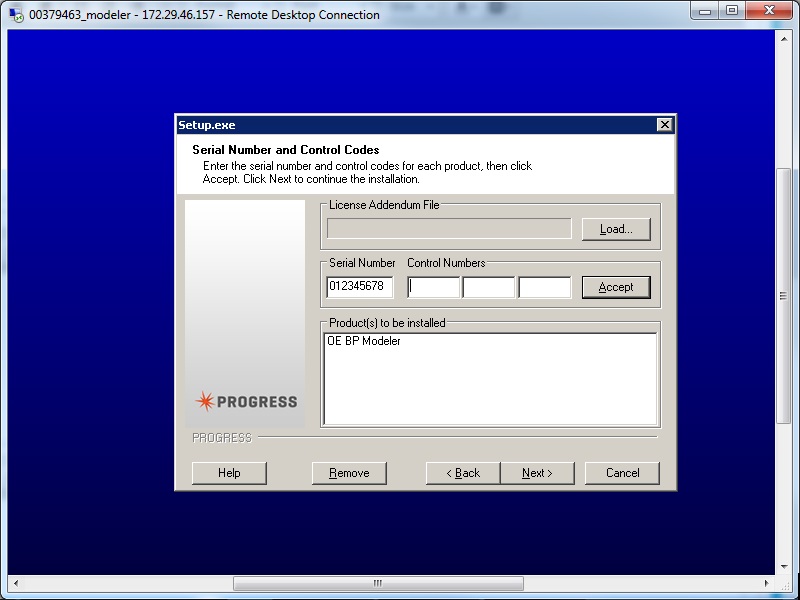Click the Accept button
800x600 pixels.
click(616, 287)
